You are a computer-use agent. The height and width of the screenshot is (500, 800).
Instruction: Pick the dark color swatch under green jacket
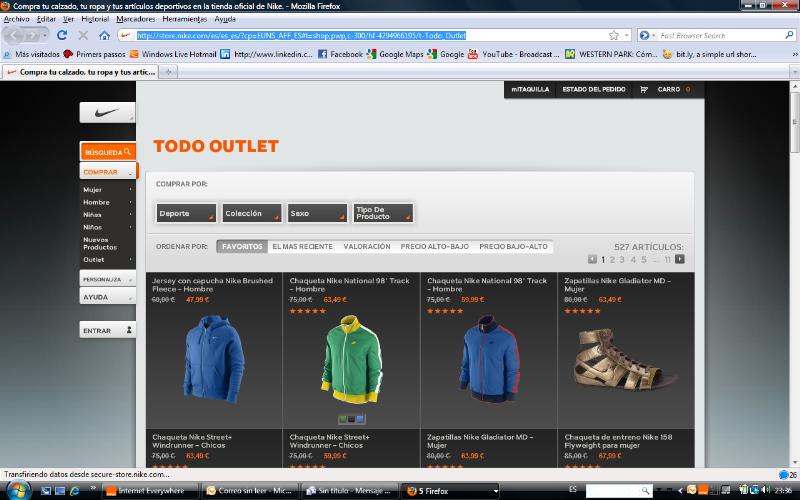coord(352,419)
